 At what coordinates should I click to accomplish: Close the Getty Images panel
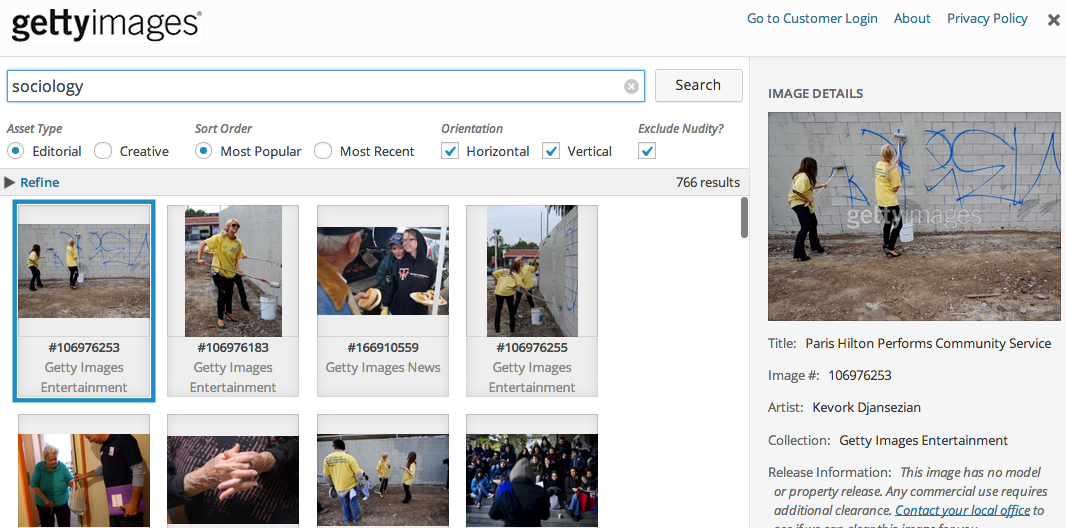pyautogui.click(x=1053, y=20)
